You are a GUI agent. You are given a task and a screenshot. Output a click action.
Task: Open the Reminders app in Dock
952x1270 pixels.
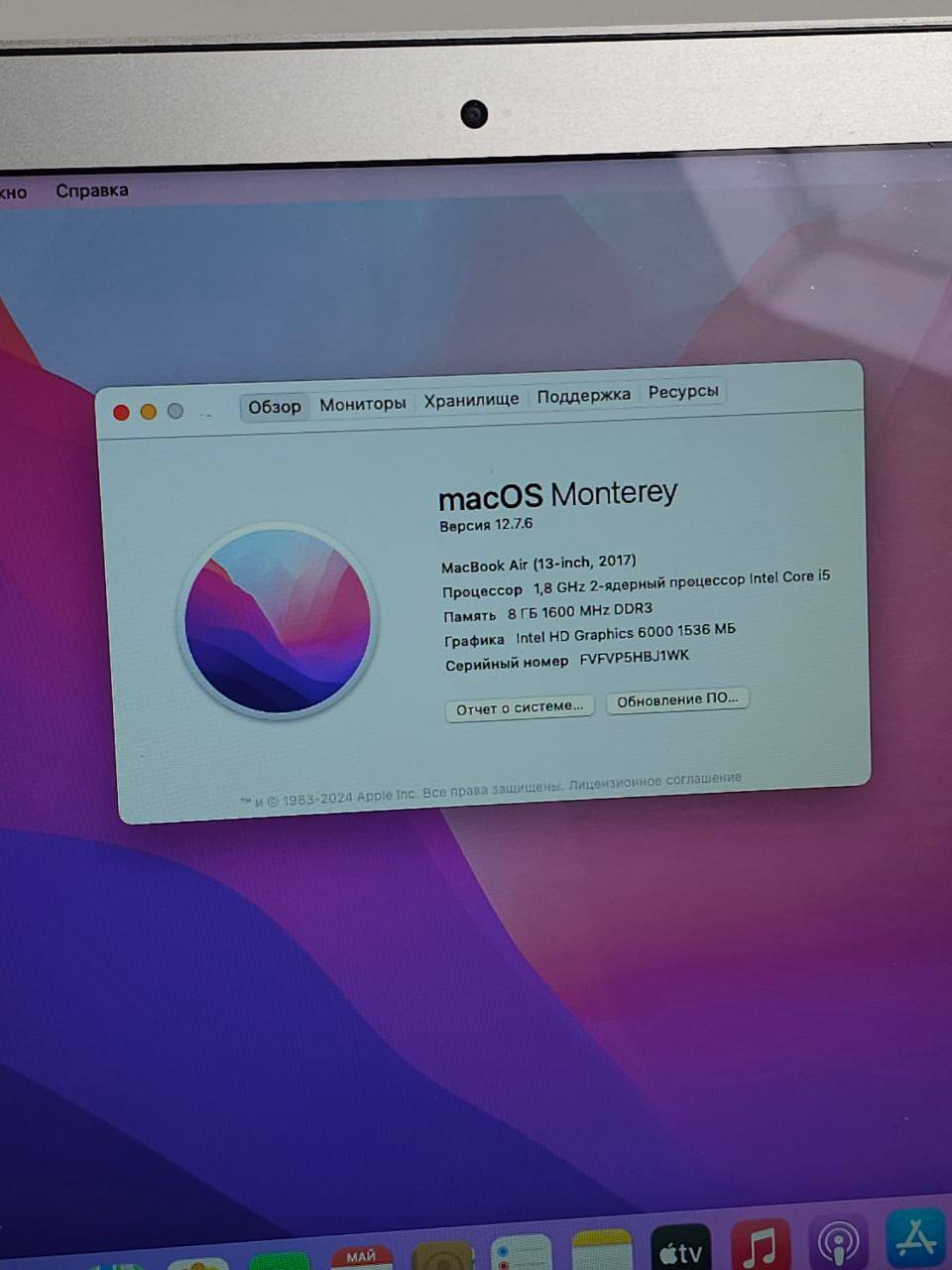[x=522, y=1254]
